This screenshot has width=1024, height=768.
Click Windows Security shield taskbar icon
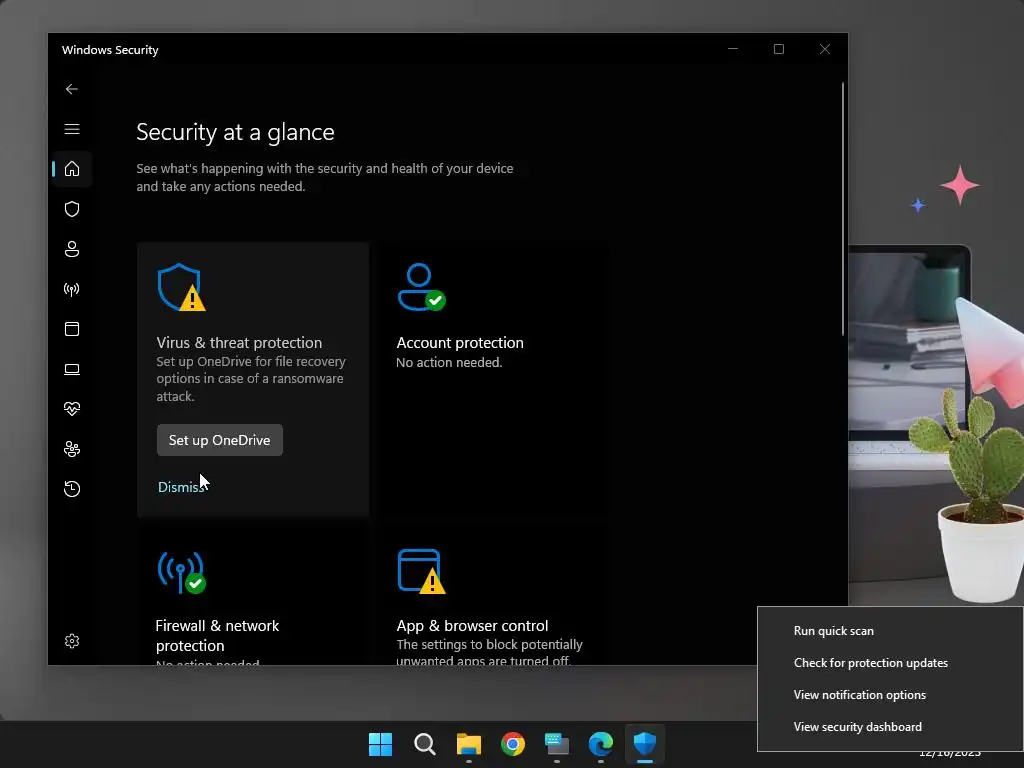click(x=645, y=744)
